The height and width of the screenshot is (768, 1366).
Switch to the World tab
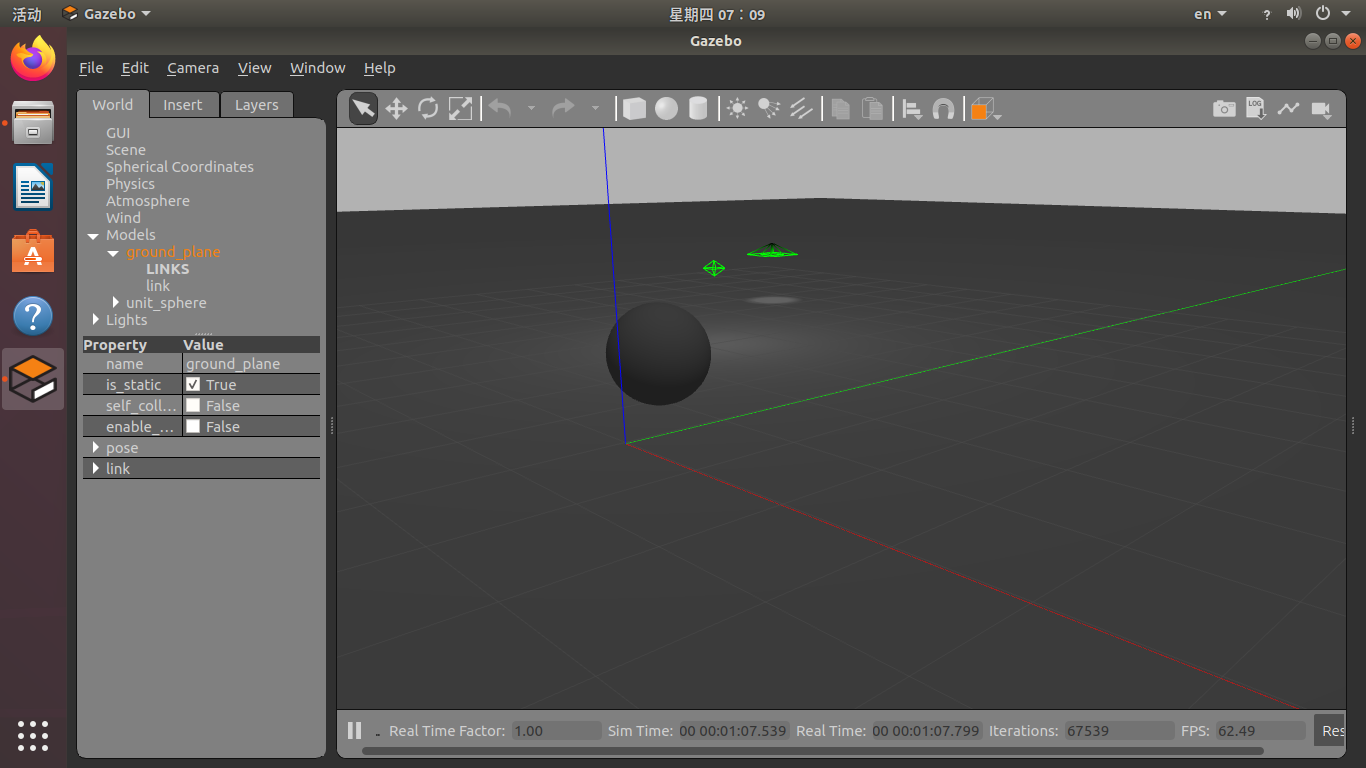[113, 105]
